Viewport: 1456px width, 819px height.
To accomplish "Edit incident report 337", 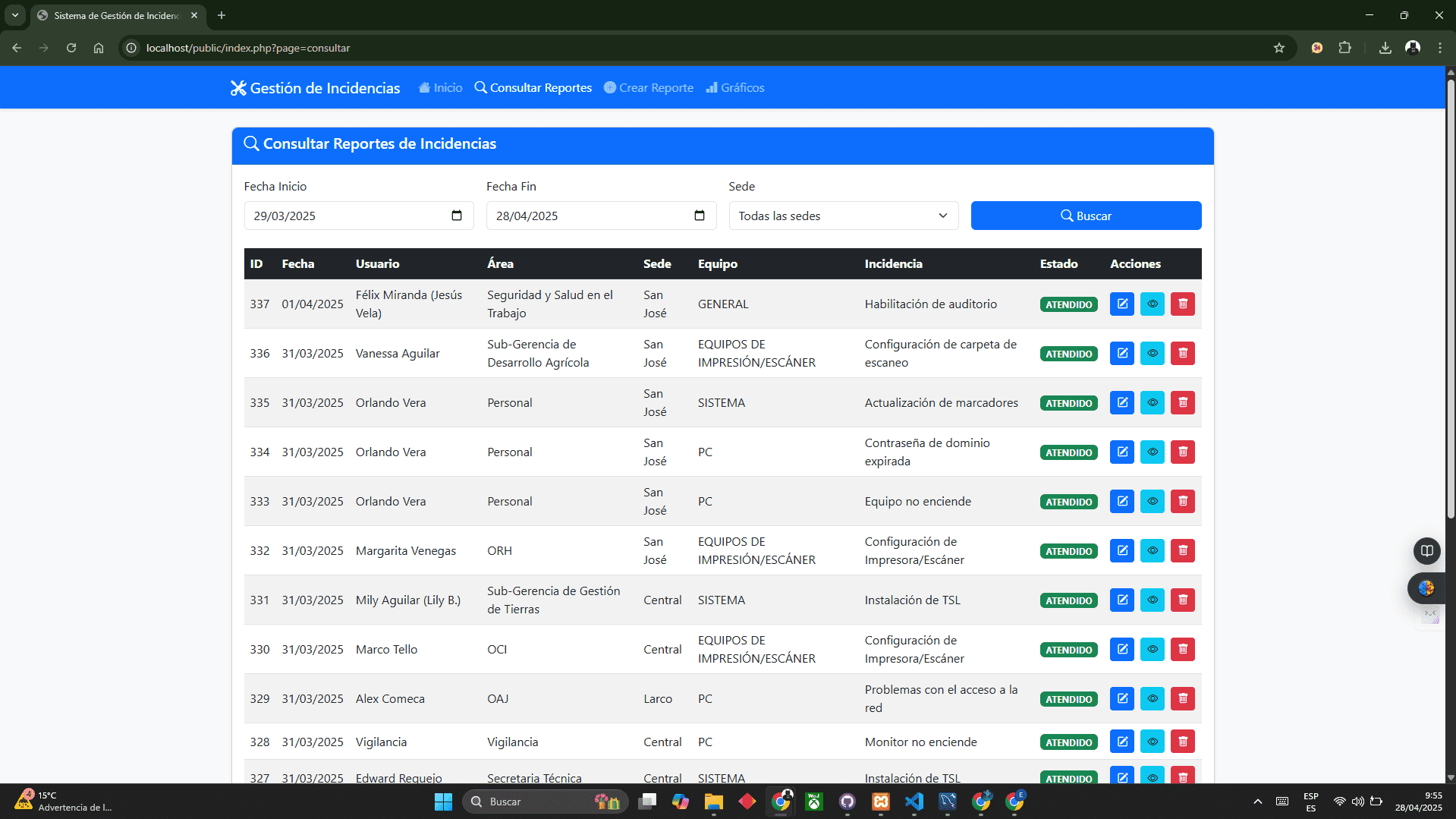I will coord(1121,304).
